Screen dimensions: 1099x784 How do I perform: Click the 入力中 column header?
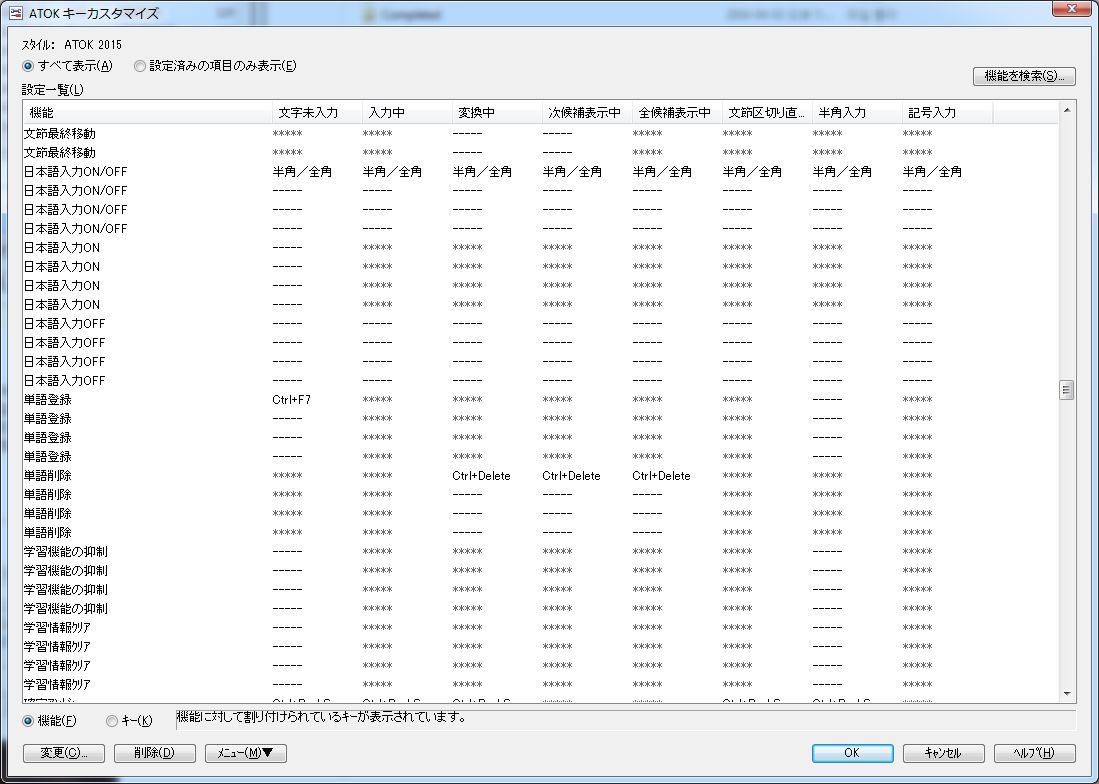pos(407,113)
